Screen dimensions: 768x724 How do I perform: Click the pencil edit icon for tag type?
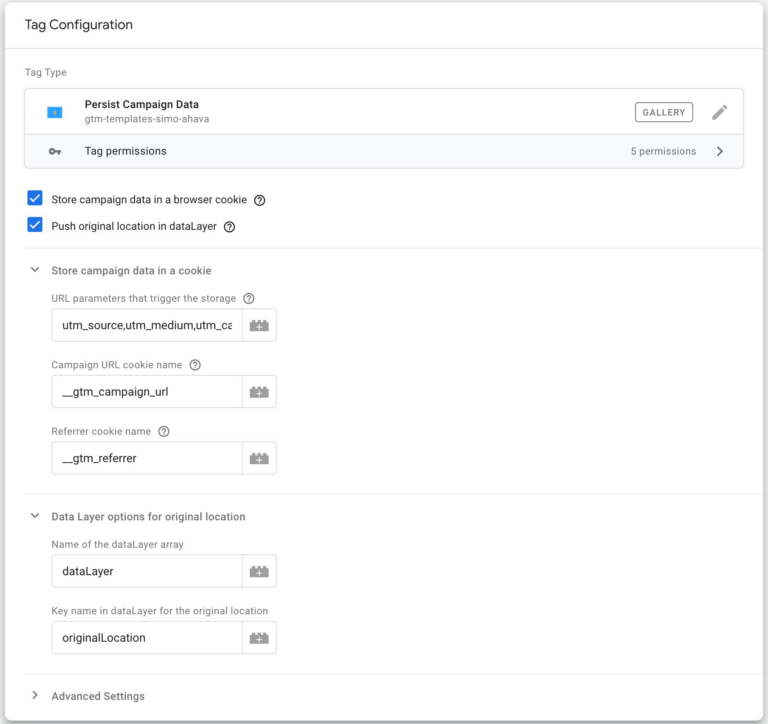pyautogui.click(x=719, y=112)
